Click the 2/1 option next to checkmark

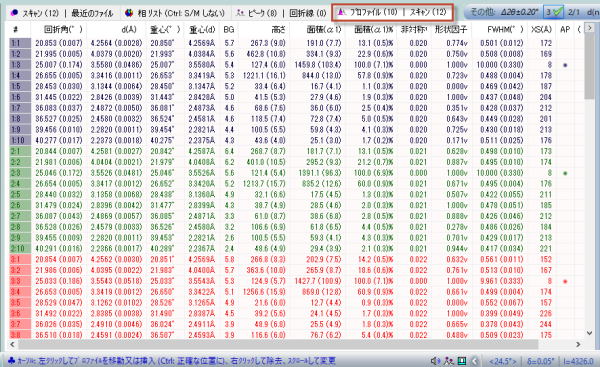[x=574, y=12]
